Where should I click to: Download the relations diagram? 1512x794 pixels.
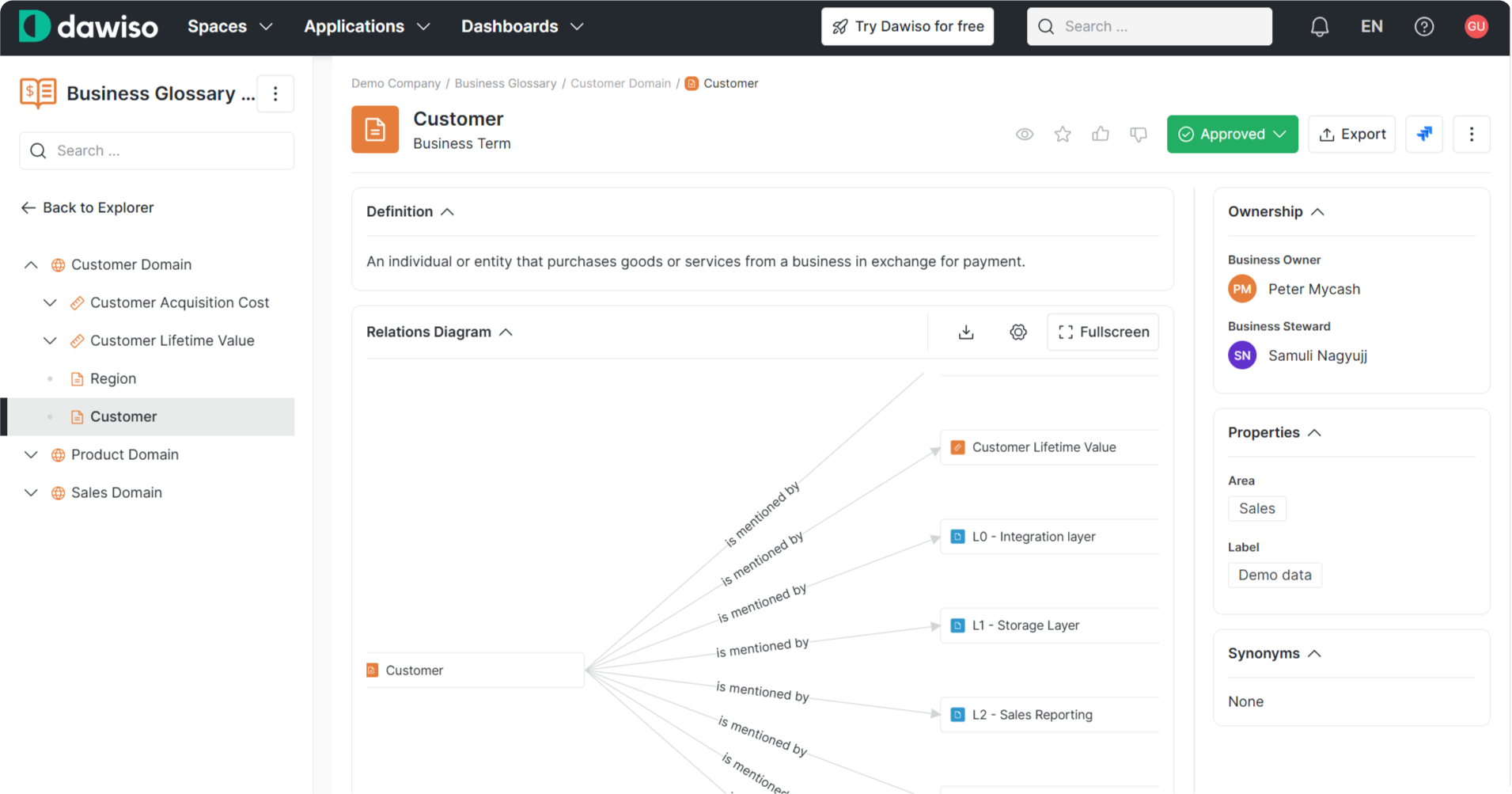(x=965, y=332)
